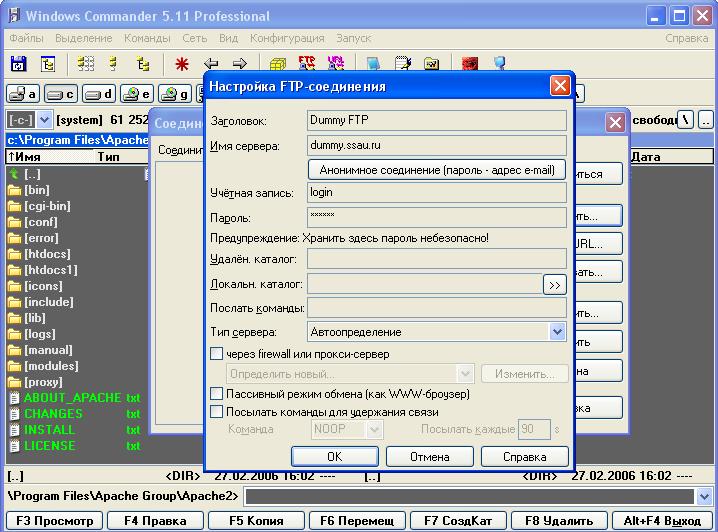Click the Alt+F4 Выход button

tap(662, 521)
